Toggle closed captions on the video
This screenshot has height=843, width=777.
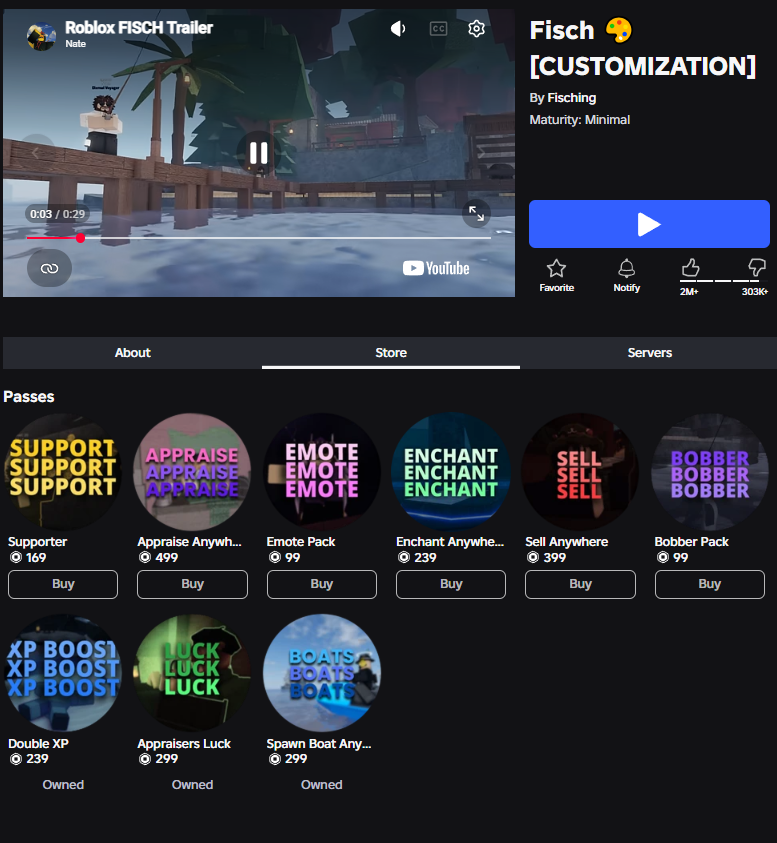tap(439, 28)
